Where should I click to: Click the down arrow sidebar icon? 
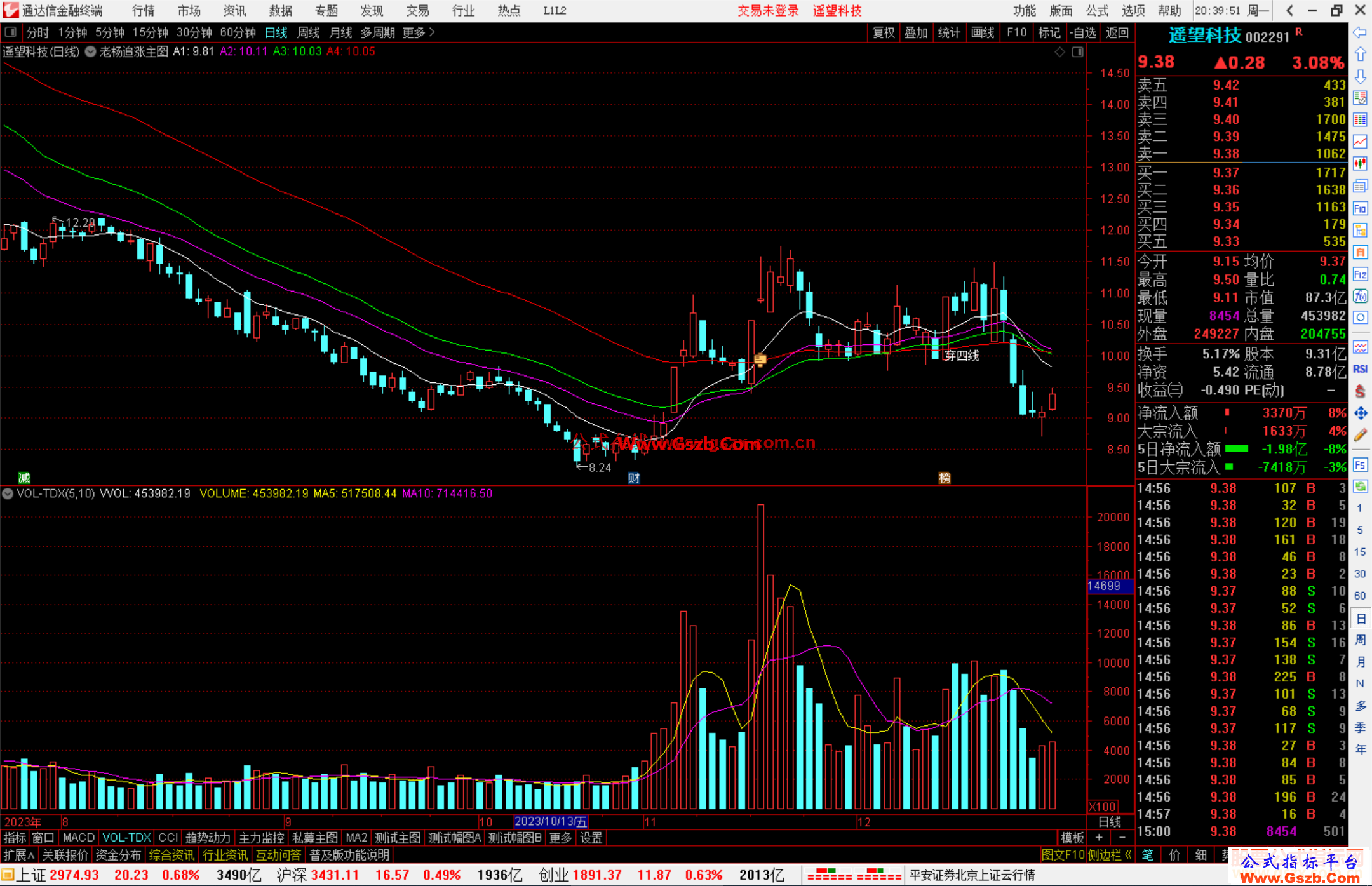(x=1360, y=76)
